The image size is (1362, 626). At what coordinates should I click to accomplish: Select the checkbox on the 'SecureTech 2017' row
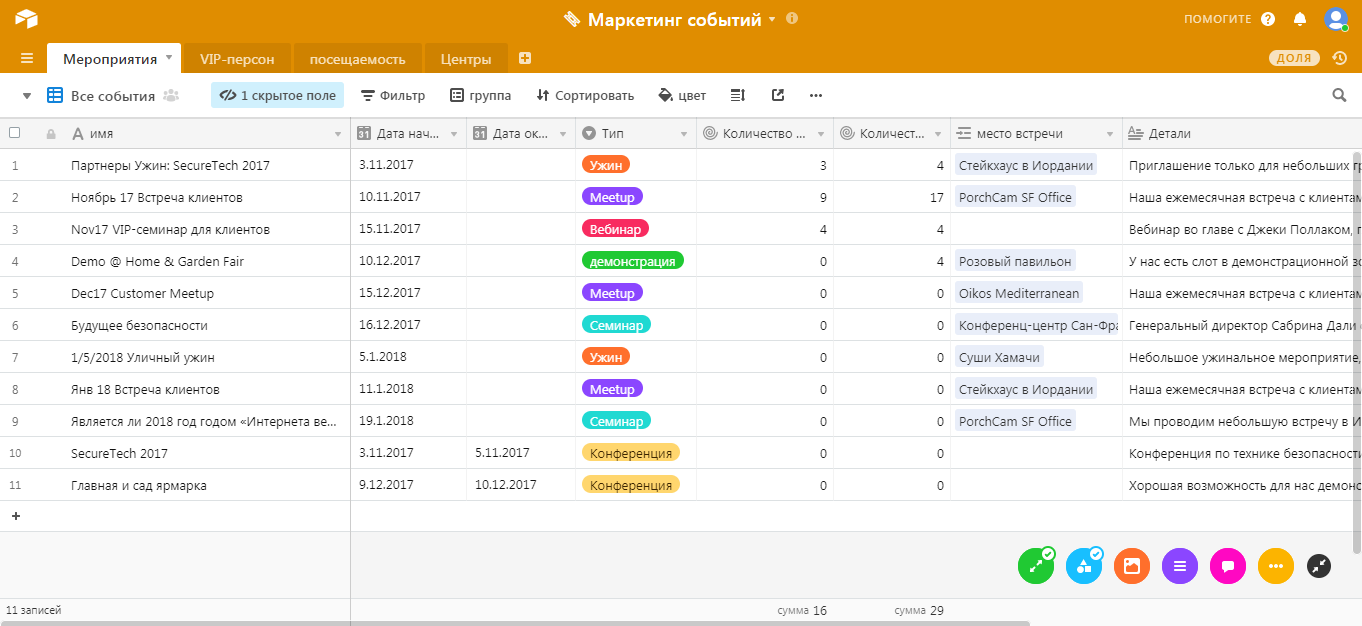[x=14, y=452]
